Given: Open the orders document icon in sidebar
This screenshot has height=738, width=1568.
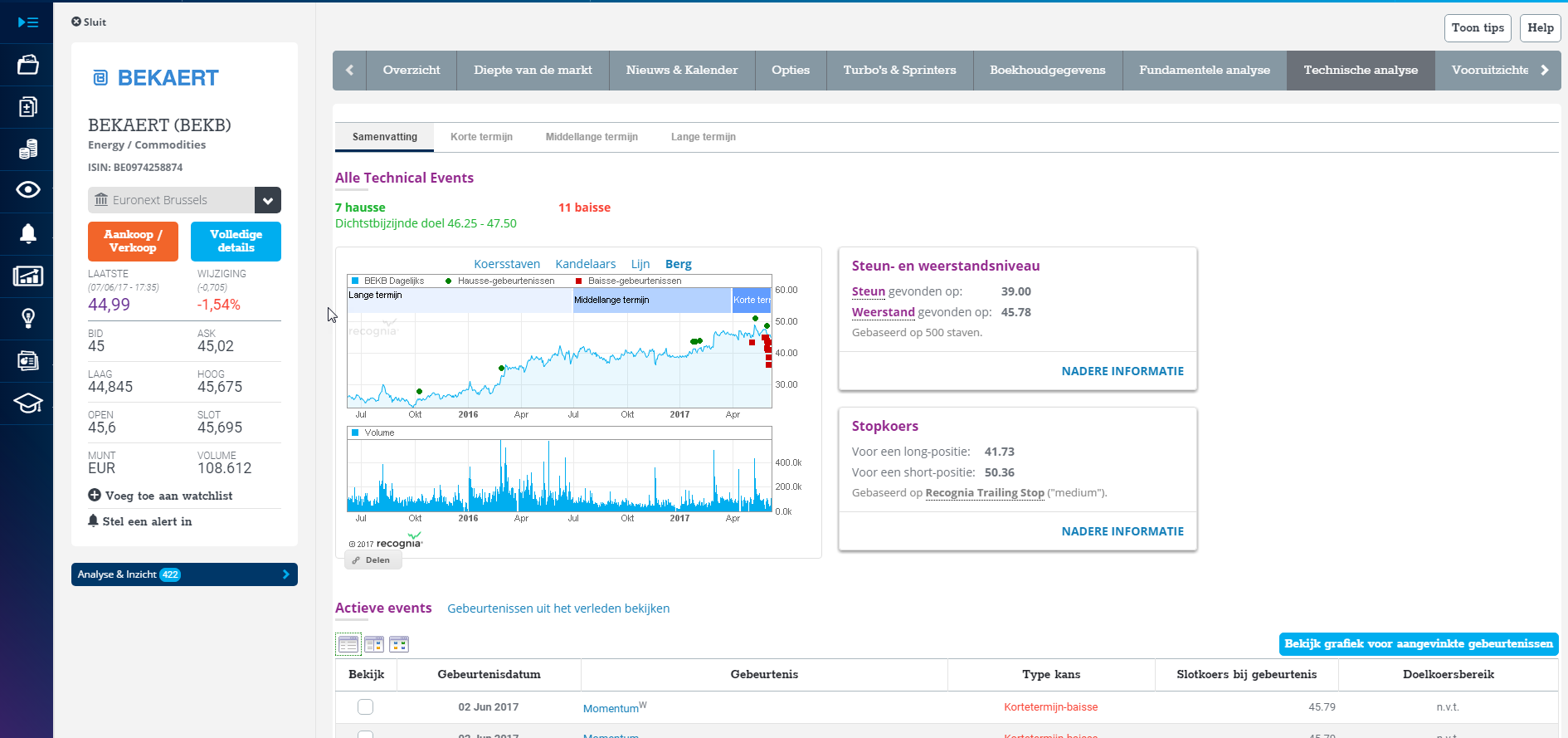Looking at the screenshot, I should click(28, 107).
